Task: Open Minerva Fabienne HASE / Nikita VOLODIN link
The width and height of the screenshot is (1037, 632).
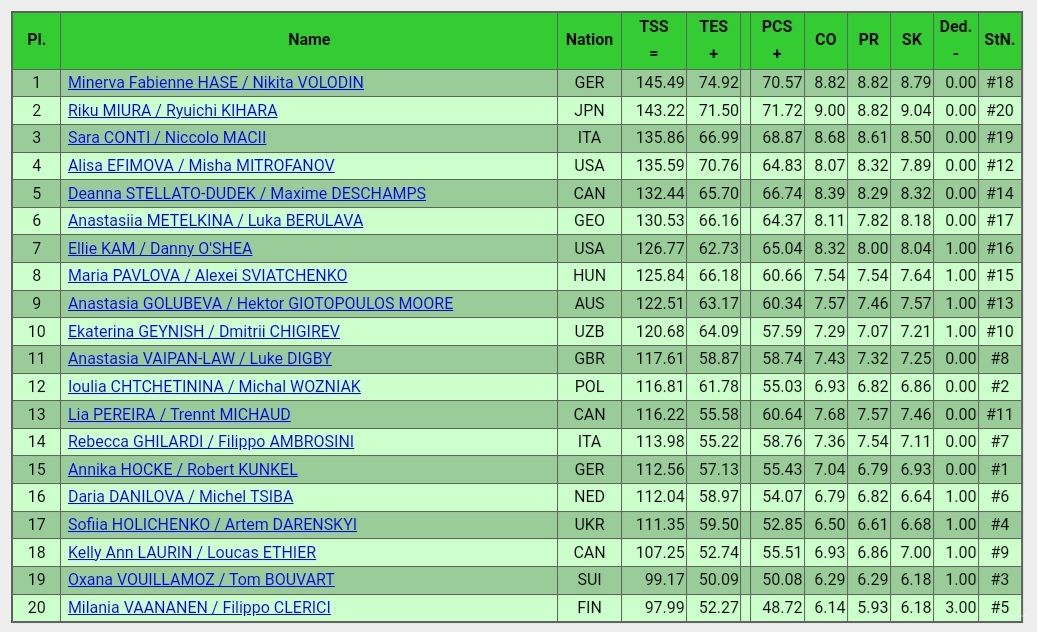Action: click(216, 83)
